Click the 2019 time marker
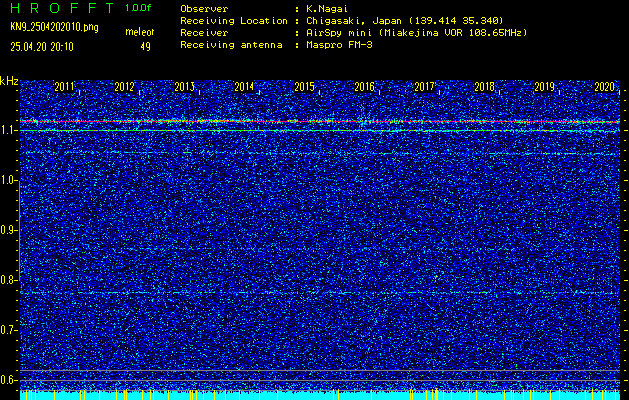This screenshot has width=629, height=400. [545, 87]
